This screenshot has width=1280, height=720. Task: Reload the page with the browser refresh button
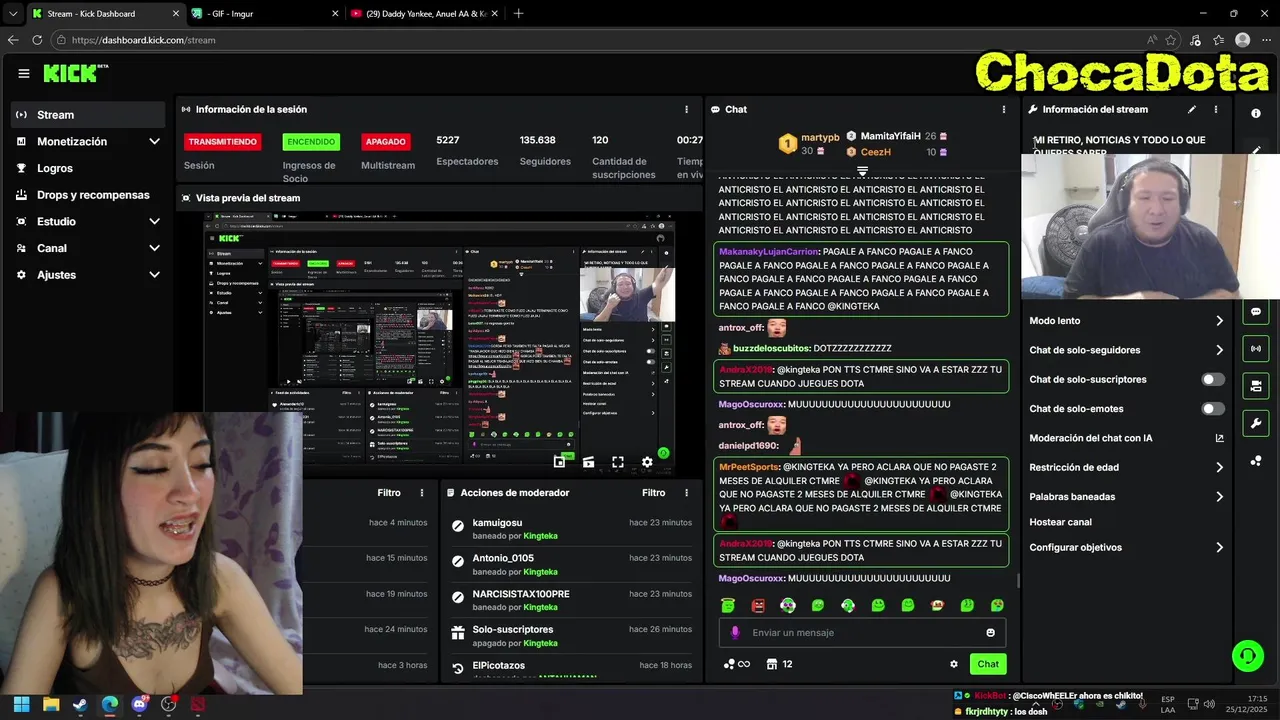[37, 40]
